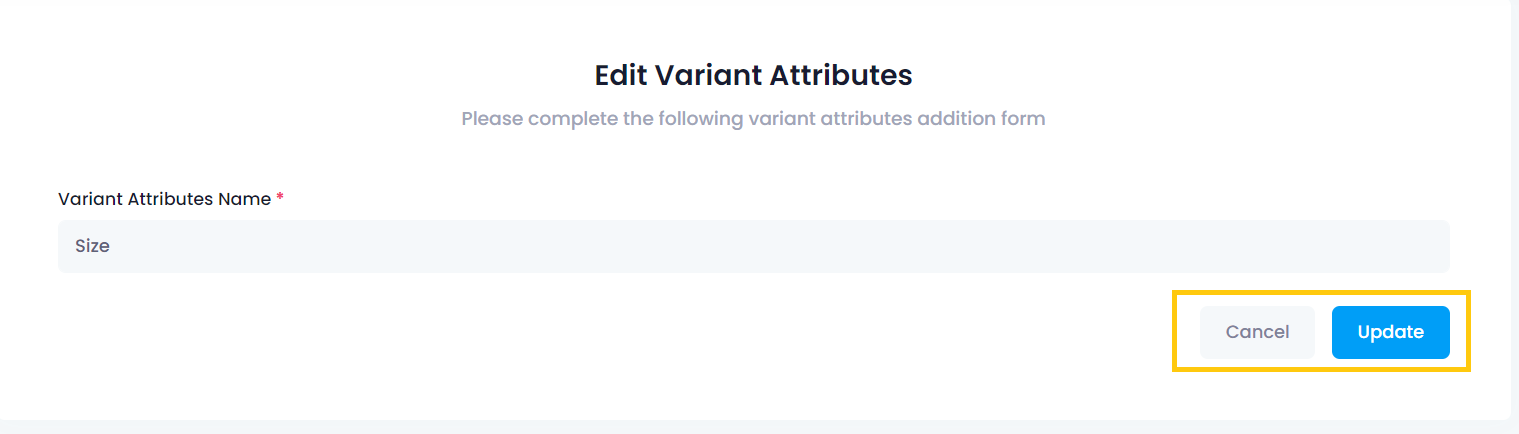Cancel editing the variant attribute
Viewport: 1519px width, 434px height.
pos(1257,332)
